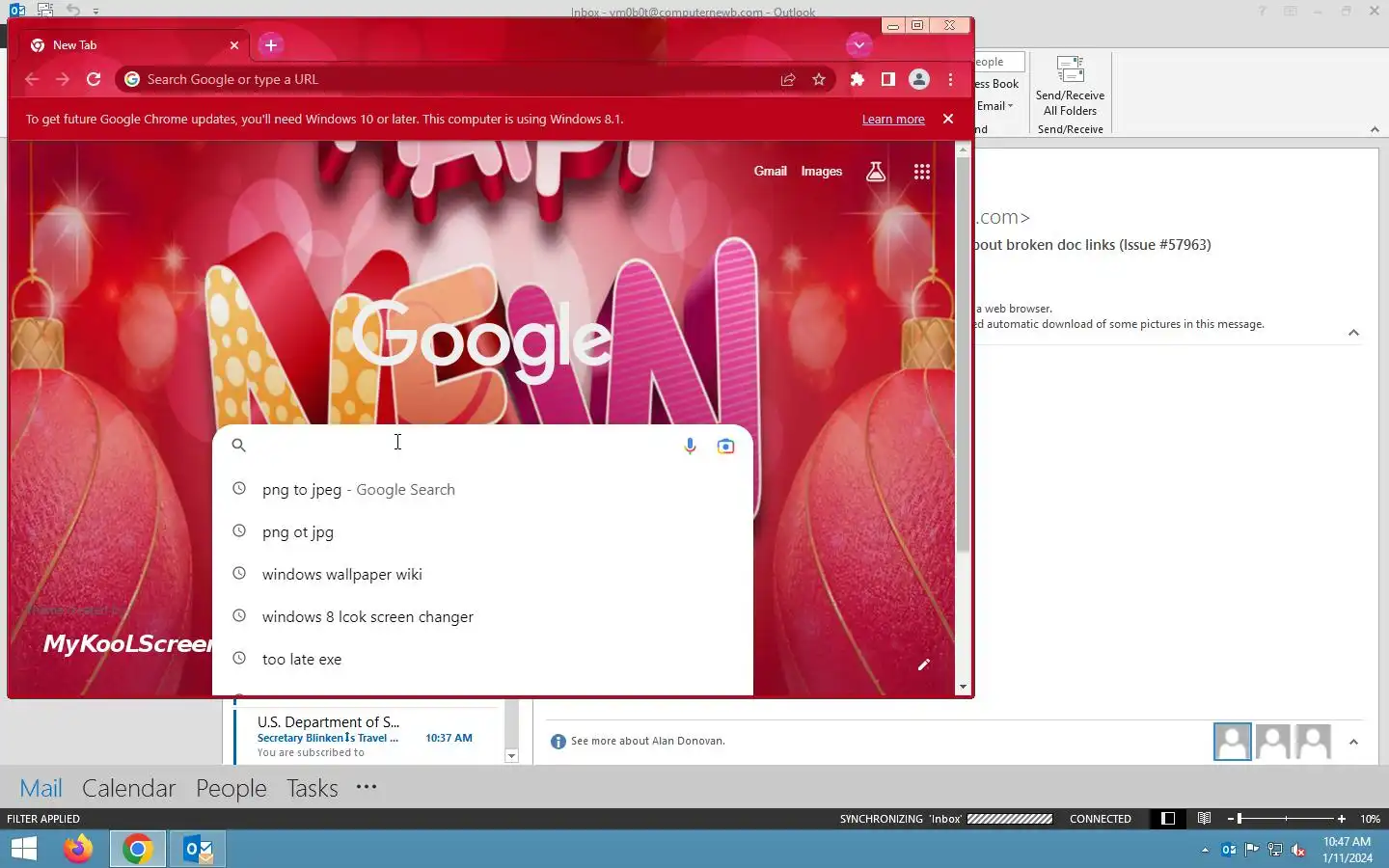
Task: Open the Google apps grid
Action: pos(922,172)
